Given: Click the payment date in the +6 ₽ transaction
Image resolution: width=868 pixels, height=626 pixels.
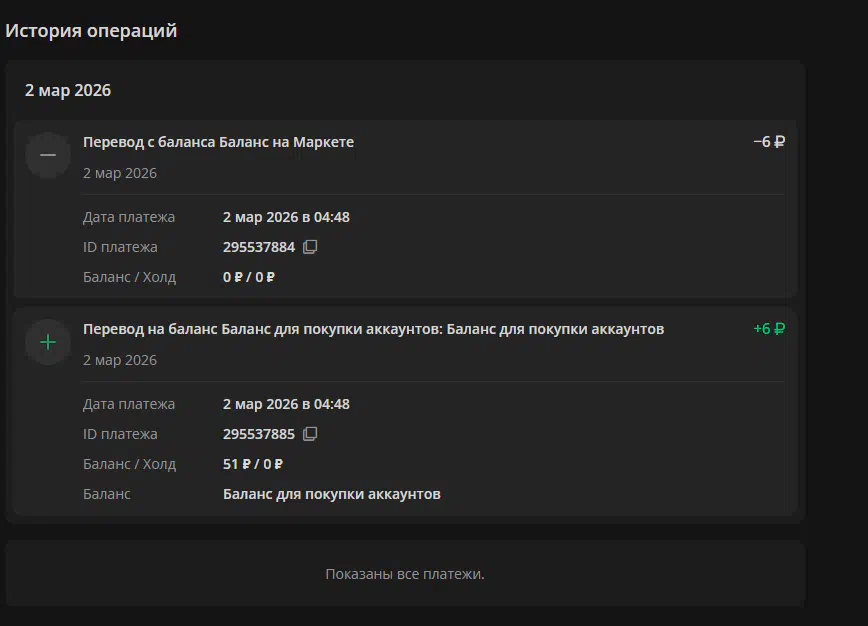Looking at the screenshot, I should [286, 404].
